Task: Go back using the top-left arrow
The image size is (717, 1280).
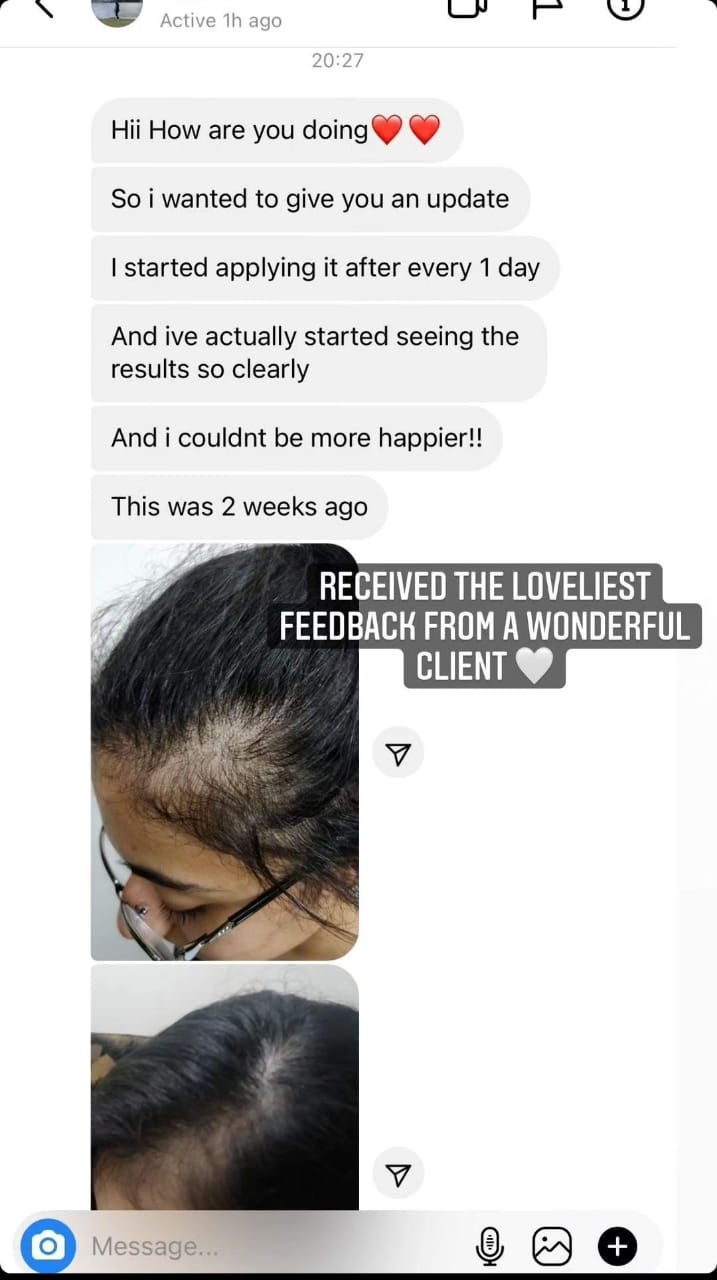Action: click(x=43, y=8)
